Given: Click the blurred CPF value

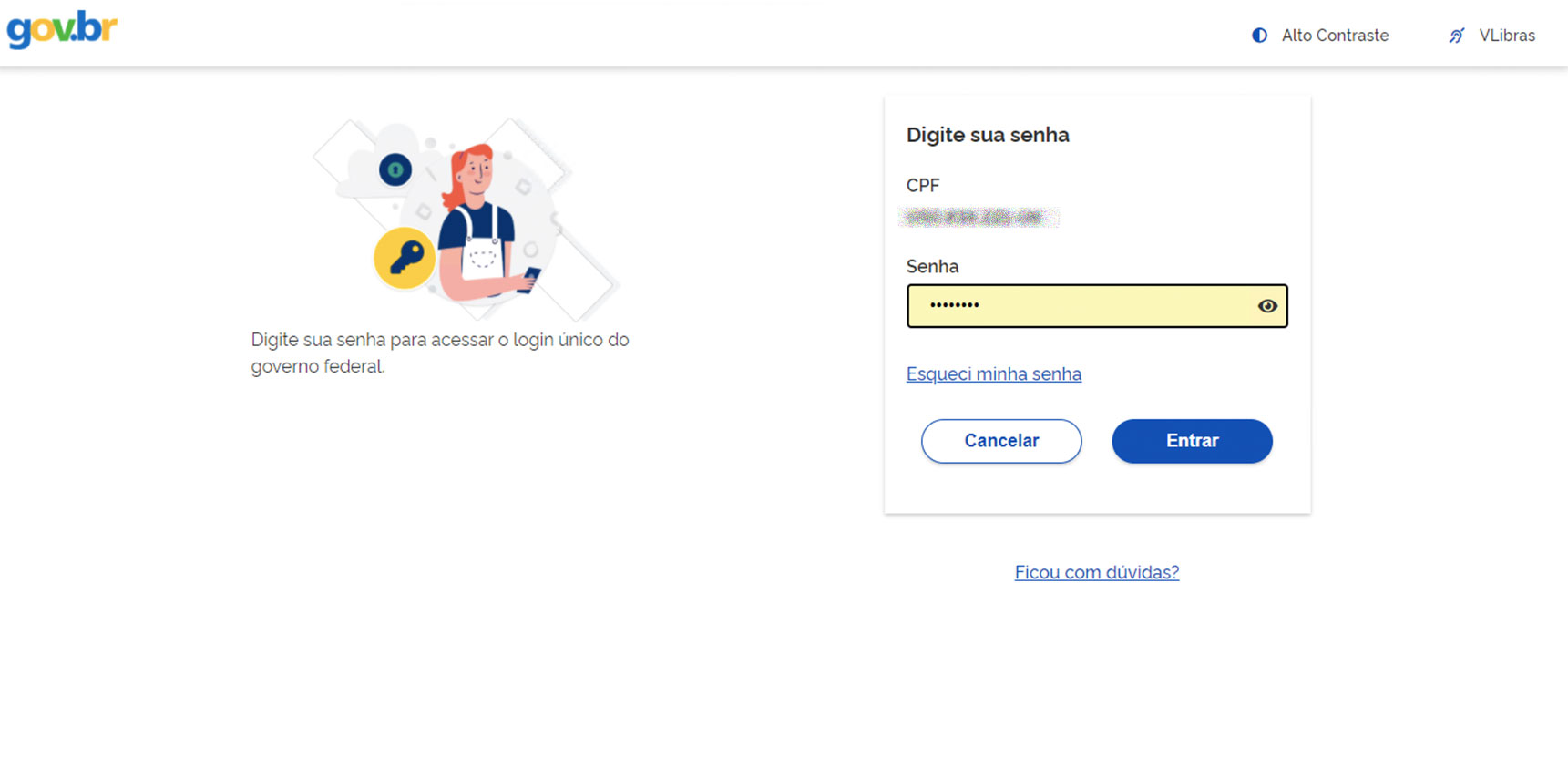Looking at the screenshot, I should coord(979,218).
